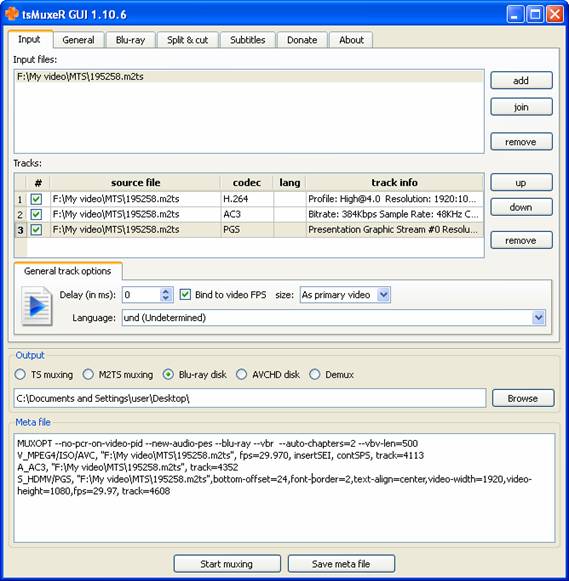Screen dimensions: 569x581
Task: Move track with the down button
Action: (521, 207)
